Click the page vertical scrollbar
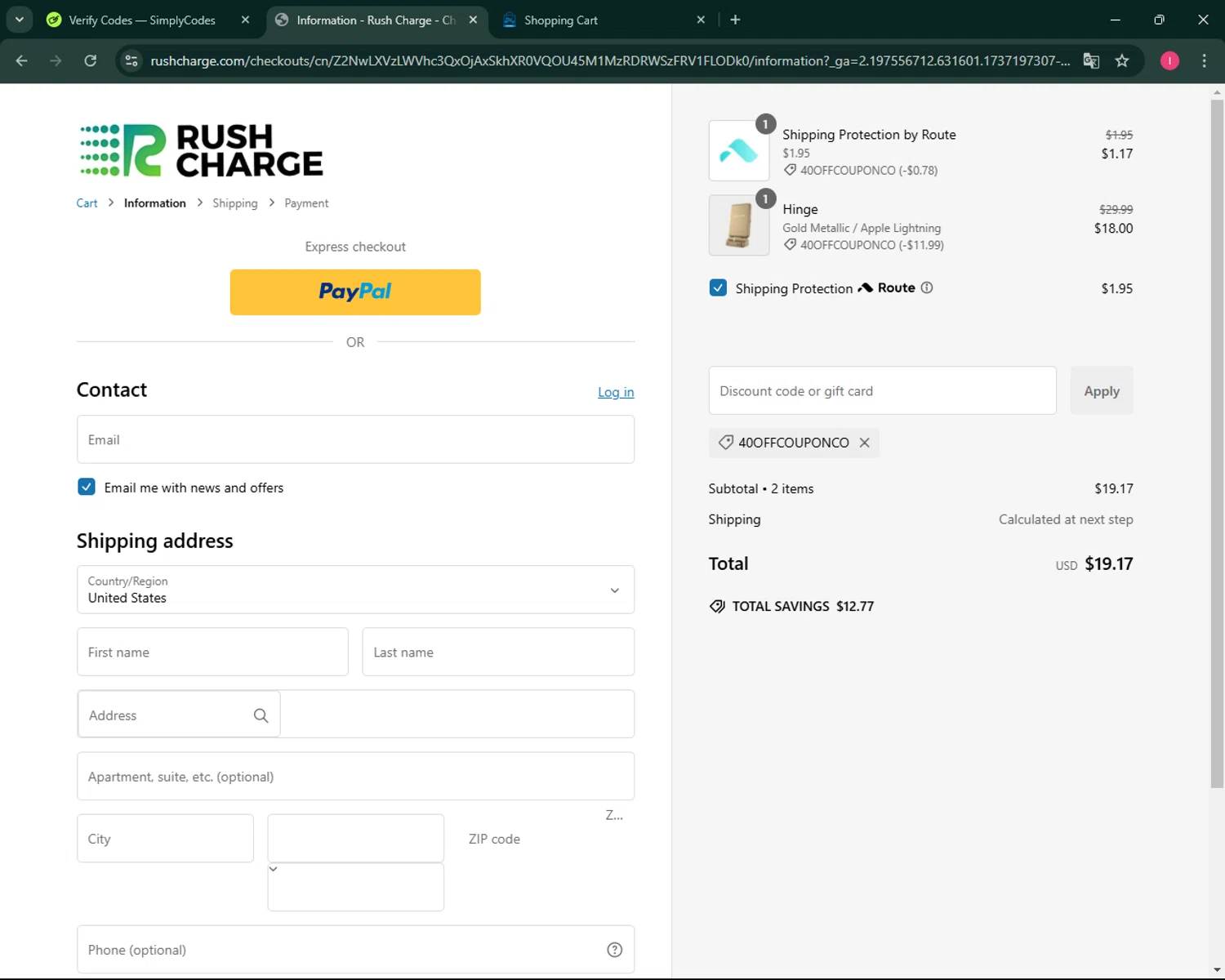The image size is (1225, 980). (x=1217, y=445)
